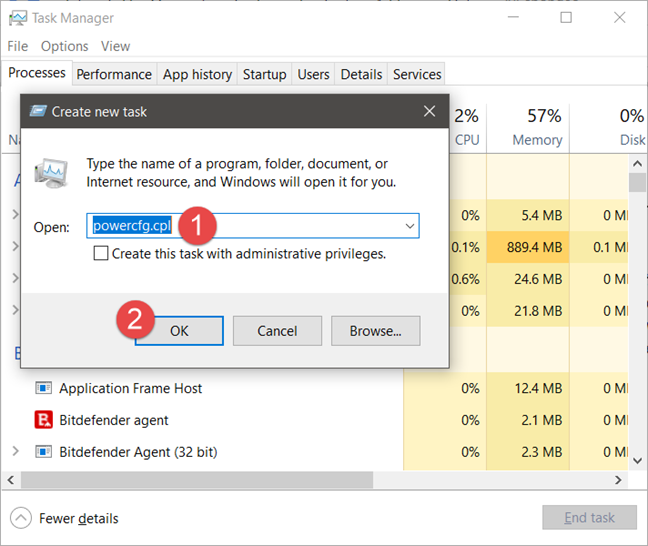Click the Run dialog computer icon
648x546 pixels.
[52, 173]
